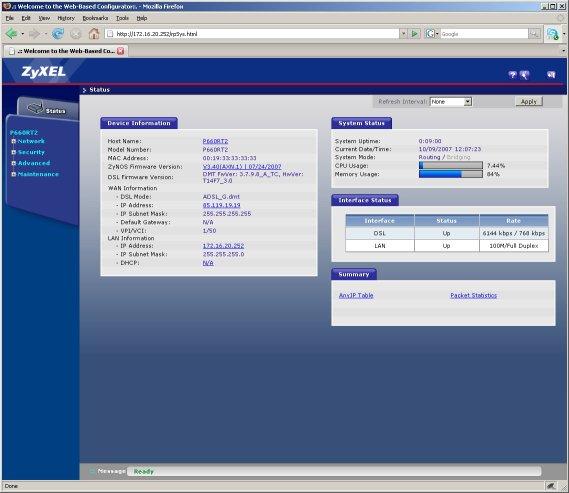Open the LAN IP address 172.16.20.252 link
Image resolution: width=569 pixels, height=493 pixels.
click(223, 246)
